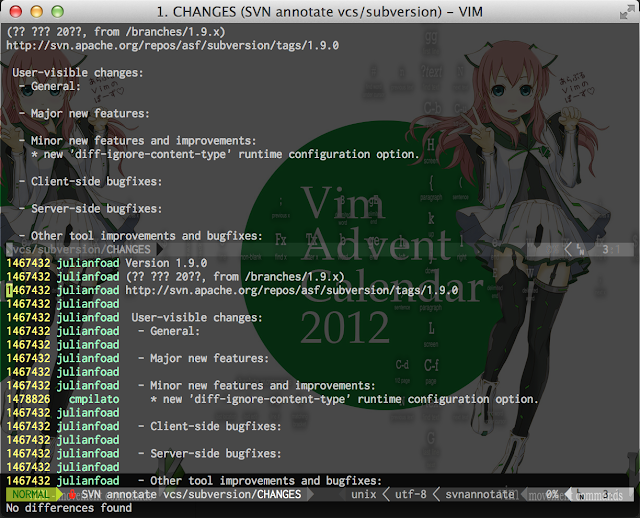Click '- Client-side bugfixes:' in annotate pane
Viewport: 640px width, 518px height.
[x=210, y=426]
